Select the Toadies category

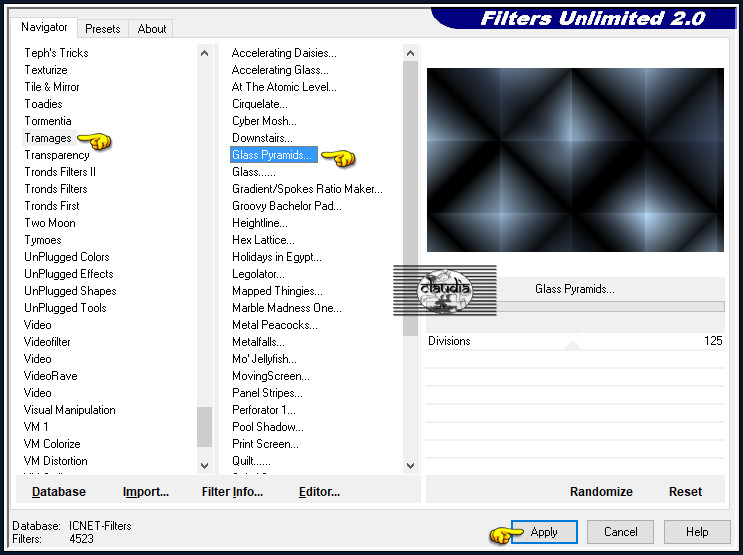tap(44, 104)
